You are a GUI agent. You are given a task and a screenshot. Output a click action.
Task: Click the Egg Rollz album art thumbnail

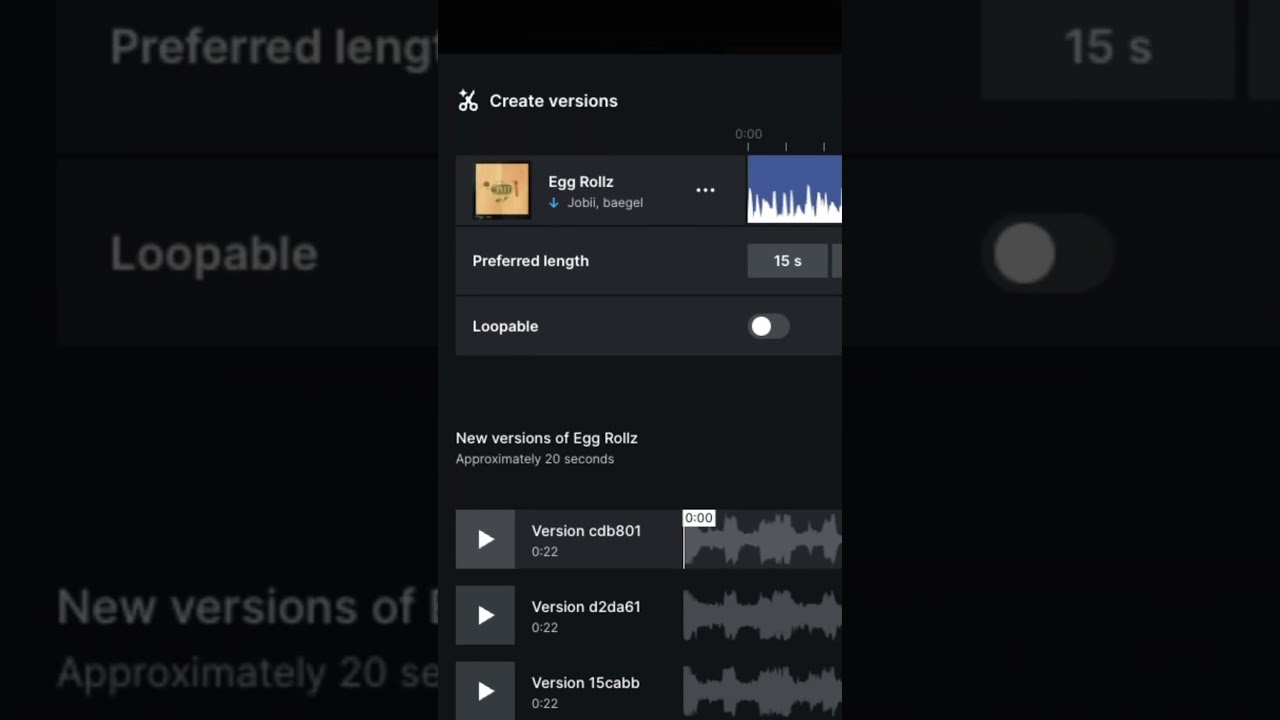point(502,190)
